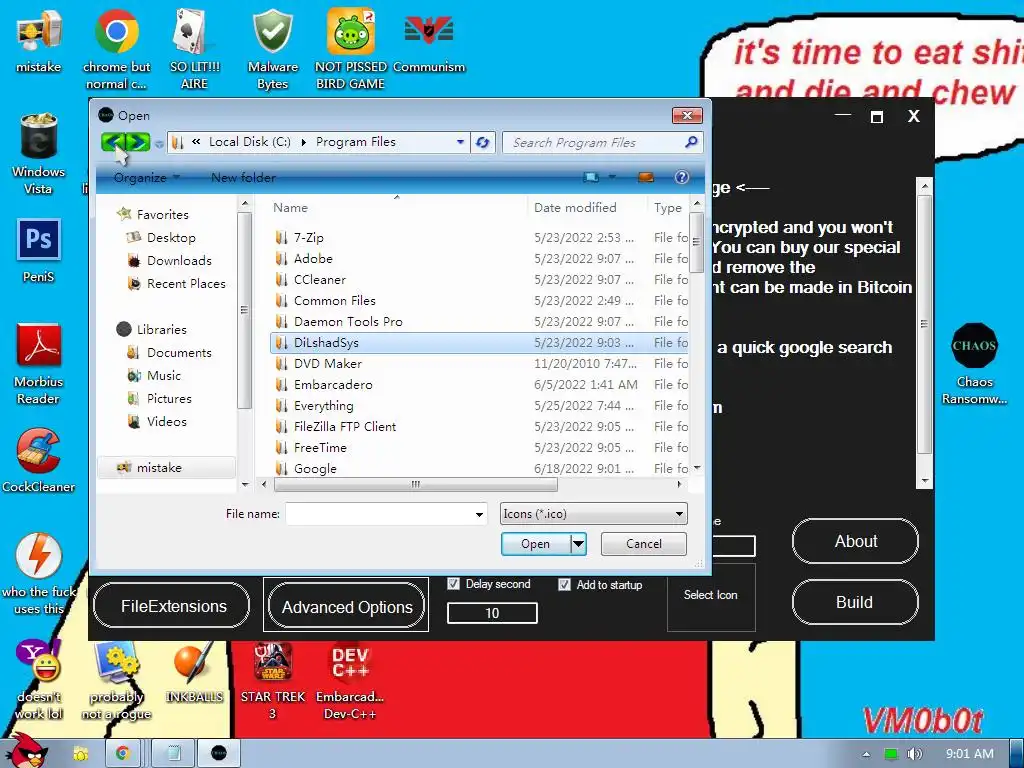Sort by the Type column header
The width and height of the screenshot is (1024, 768).
pyautogui.click(x=667, y=208)
